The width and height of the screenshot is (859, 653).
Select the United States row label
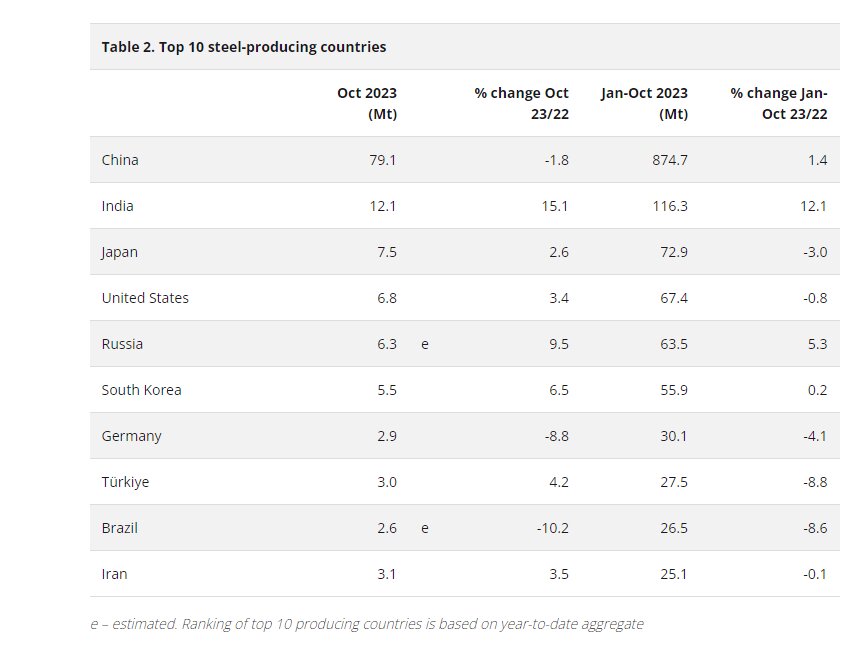coord(145,298)
